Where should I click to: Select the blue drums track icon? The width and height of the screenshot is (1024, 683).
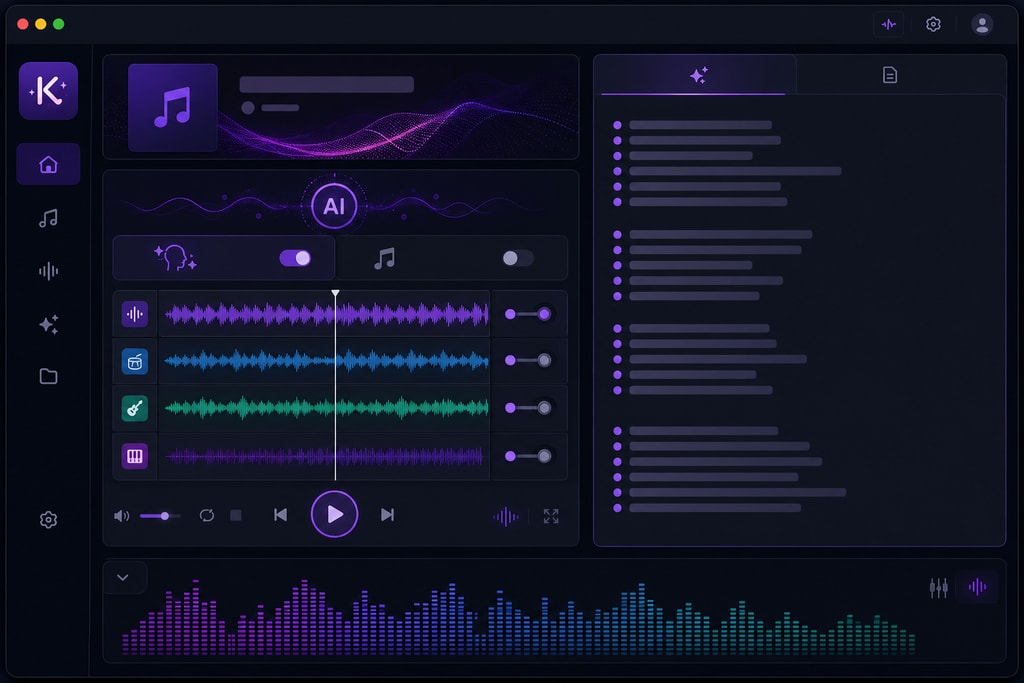tap(135, 362)
